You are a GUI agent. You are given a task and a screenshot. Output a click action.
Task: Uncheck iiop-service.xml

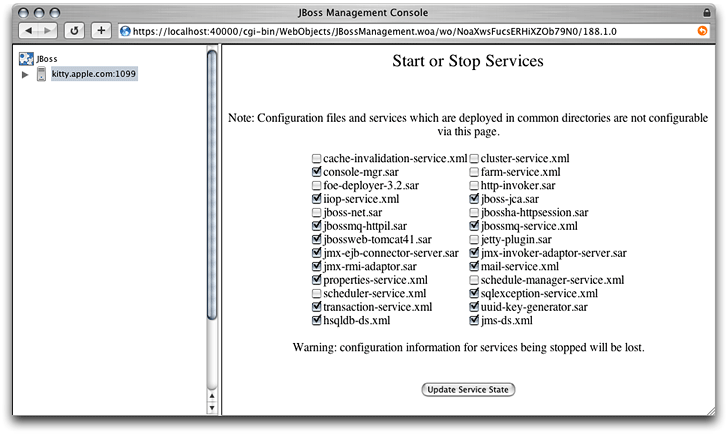tap(316, 199)
